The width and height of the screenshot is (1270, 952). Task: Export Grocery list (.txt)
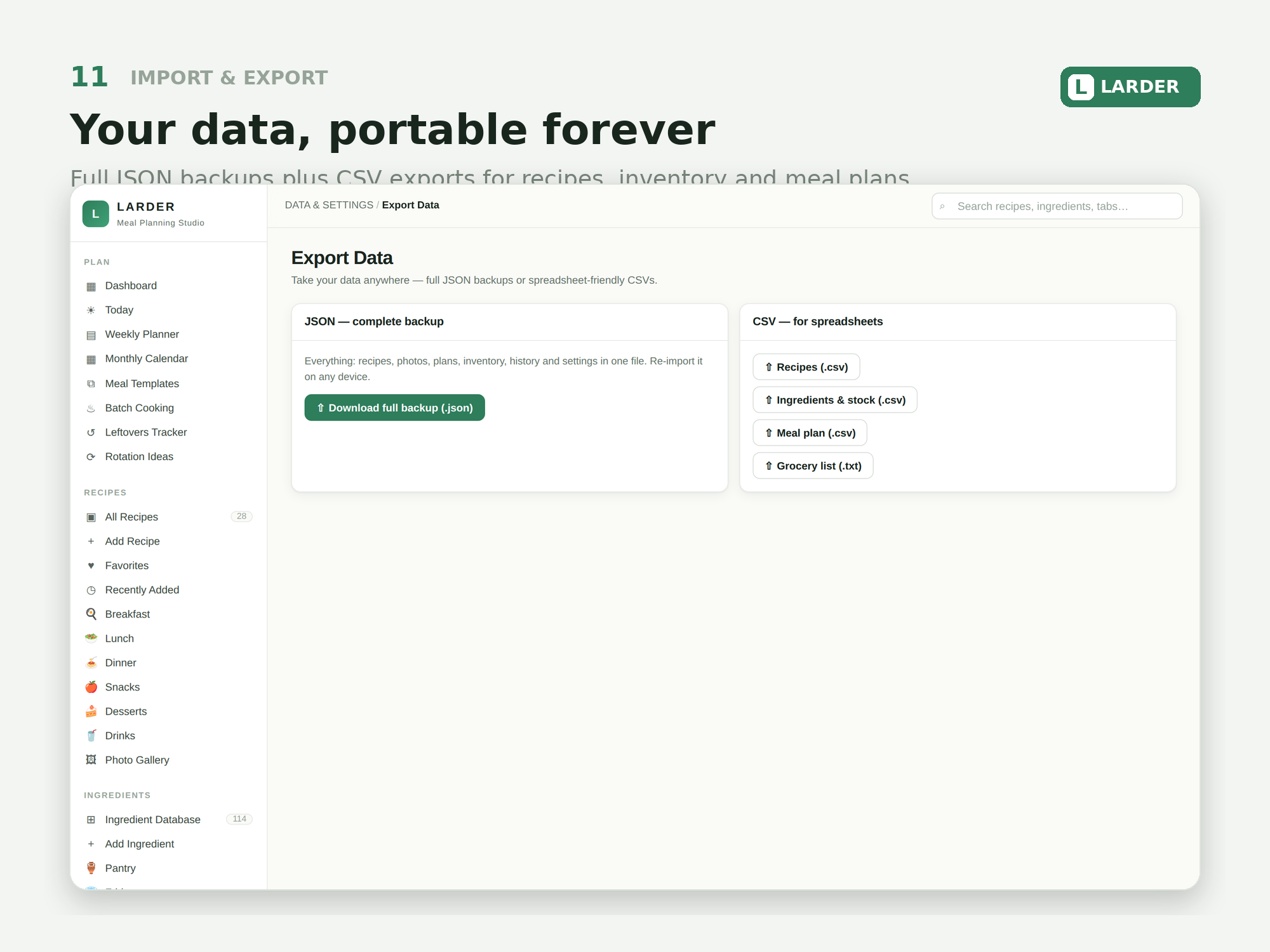click(x=813, y=466)
